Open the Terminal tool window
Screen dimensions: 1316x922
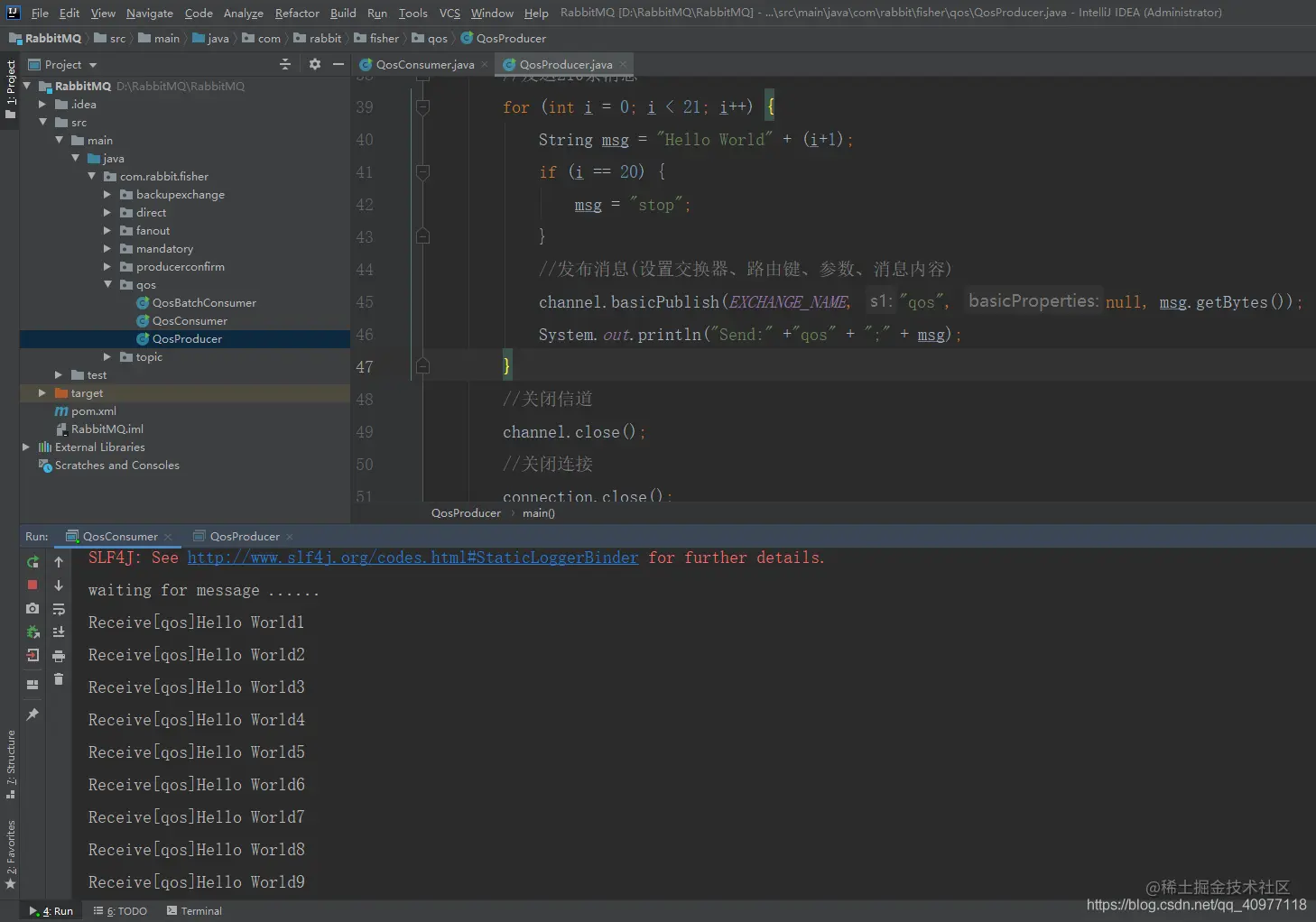(194, 911)
